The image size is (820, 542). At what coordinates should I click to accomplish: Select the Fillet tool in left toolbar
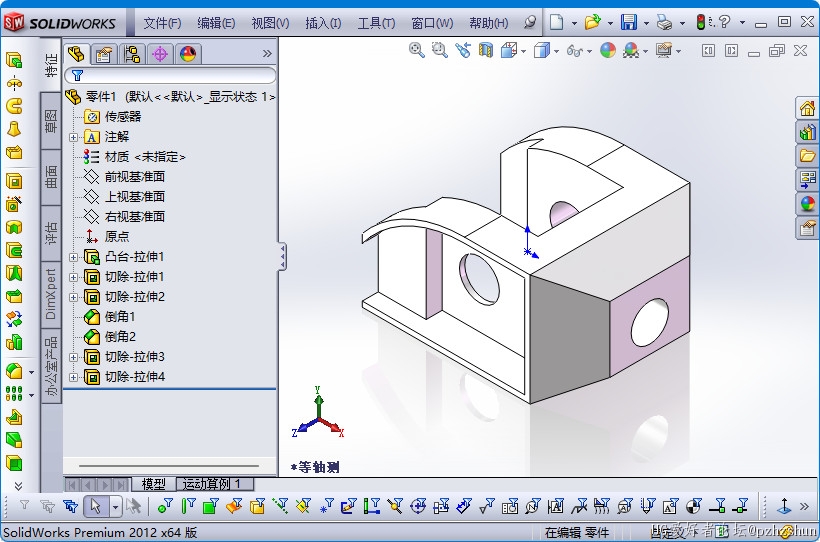[14, 371]
